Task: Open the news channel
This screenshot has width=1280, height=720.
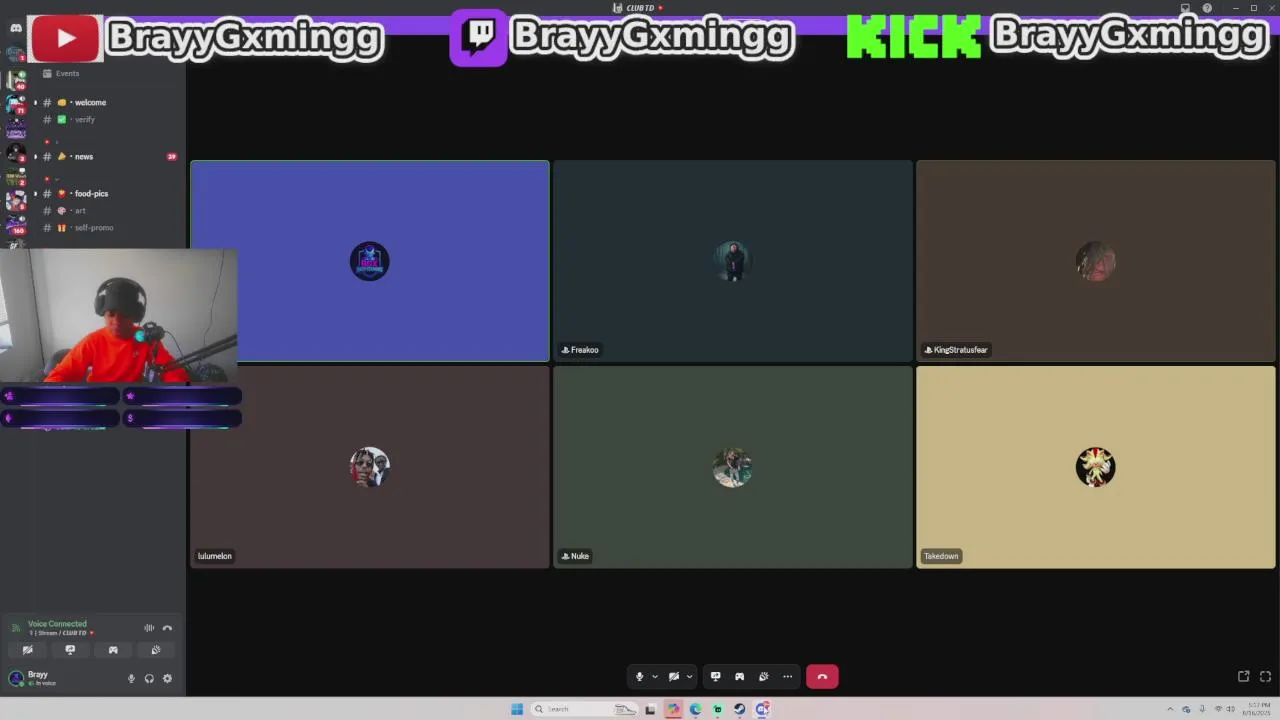Action: (x=84, y=156)
